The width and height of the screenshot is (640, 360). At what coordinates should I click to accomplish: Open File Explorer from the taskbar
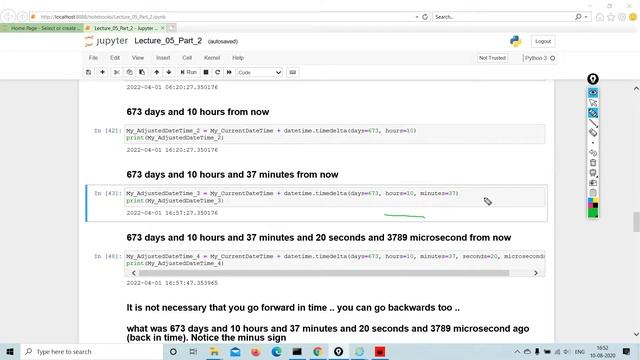pos(214,351)
